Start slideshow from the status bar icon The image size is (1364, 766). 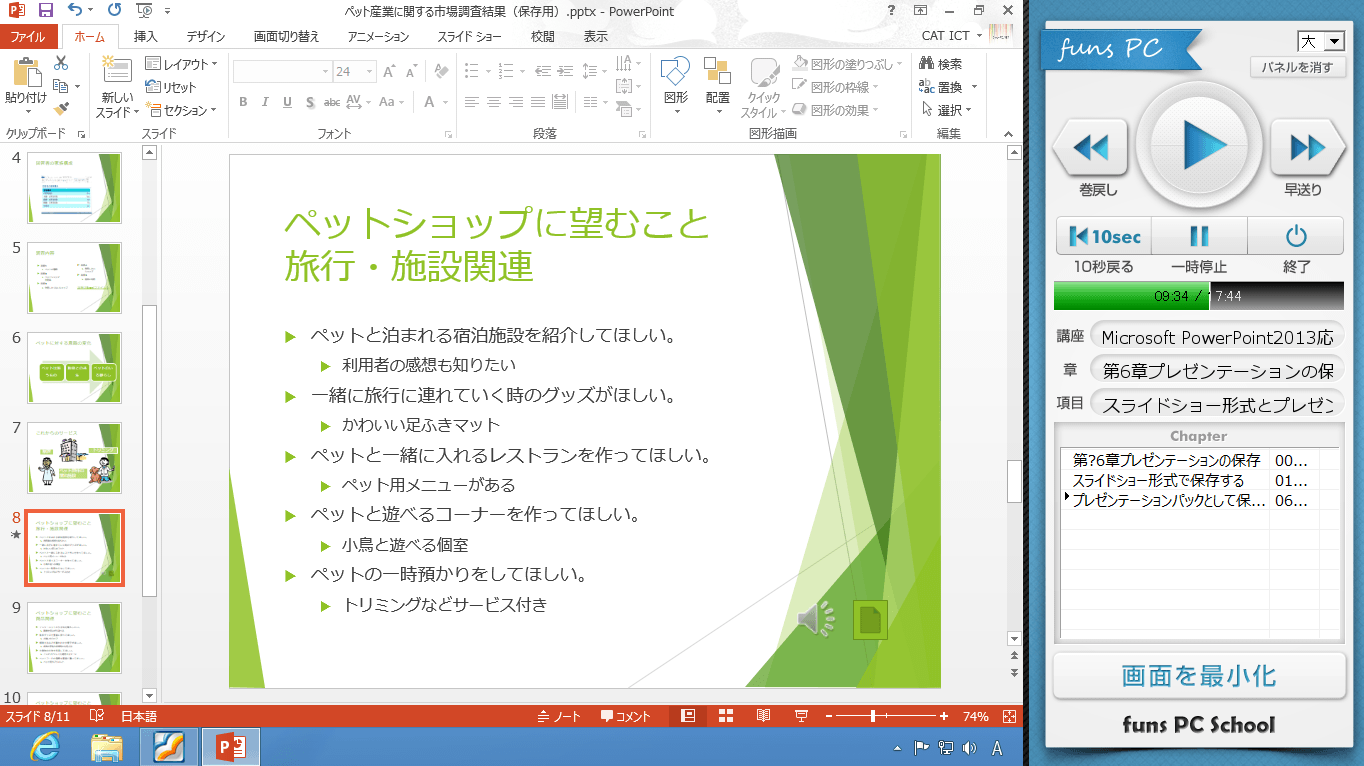[x=801, y=715]
